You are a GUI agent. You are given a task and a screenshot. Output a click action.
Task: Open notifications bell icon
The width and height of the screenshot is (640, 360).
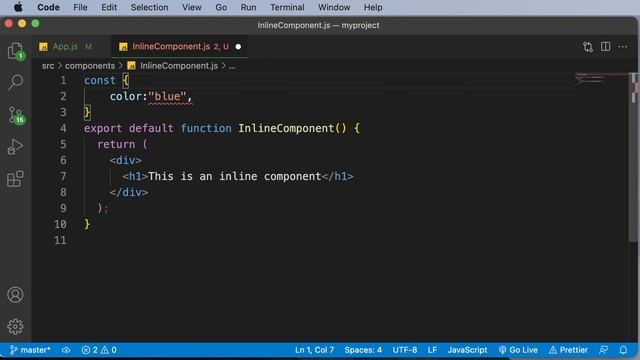(623, 350)
